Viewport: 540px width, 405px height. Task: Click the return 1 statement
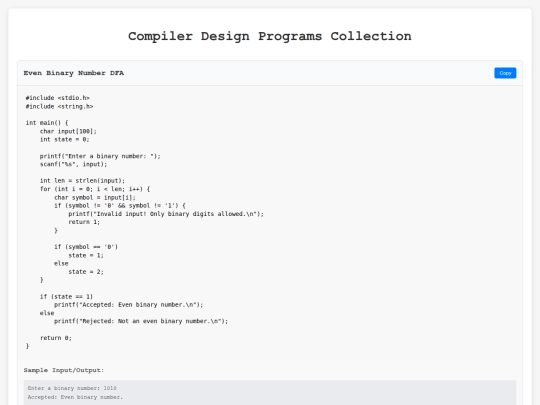coord(84,222)
